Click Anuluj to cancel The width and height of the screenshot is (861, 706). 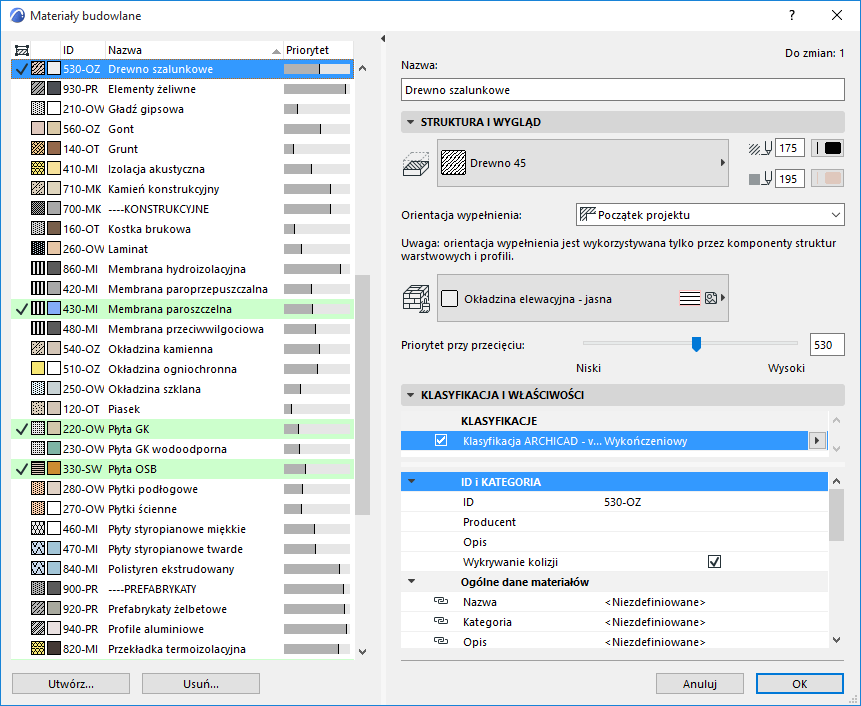coord(700,683)
